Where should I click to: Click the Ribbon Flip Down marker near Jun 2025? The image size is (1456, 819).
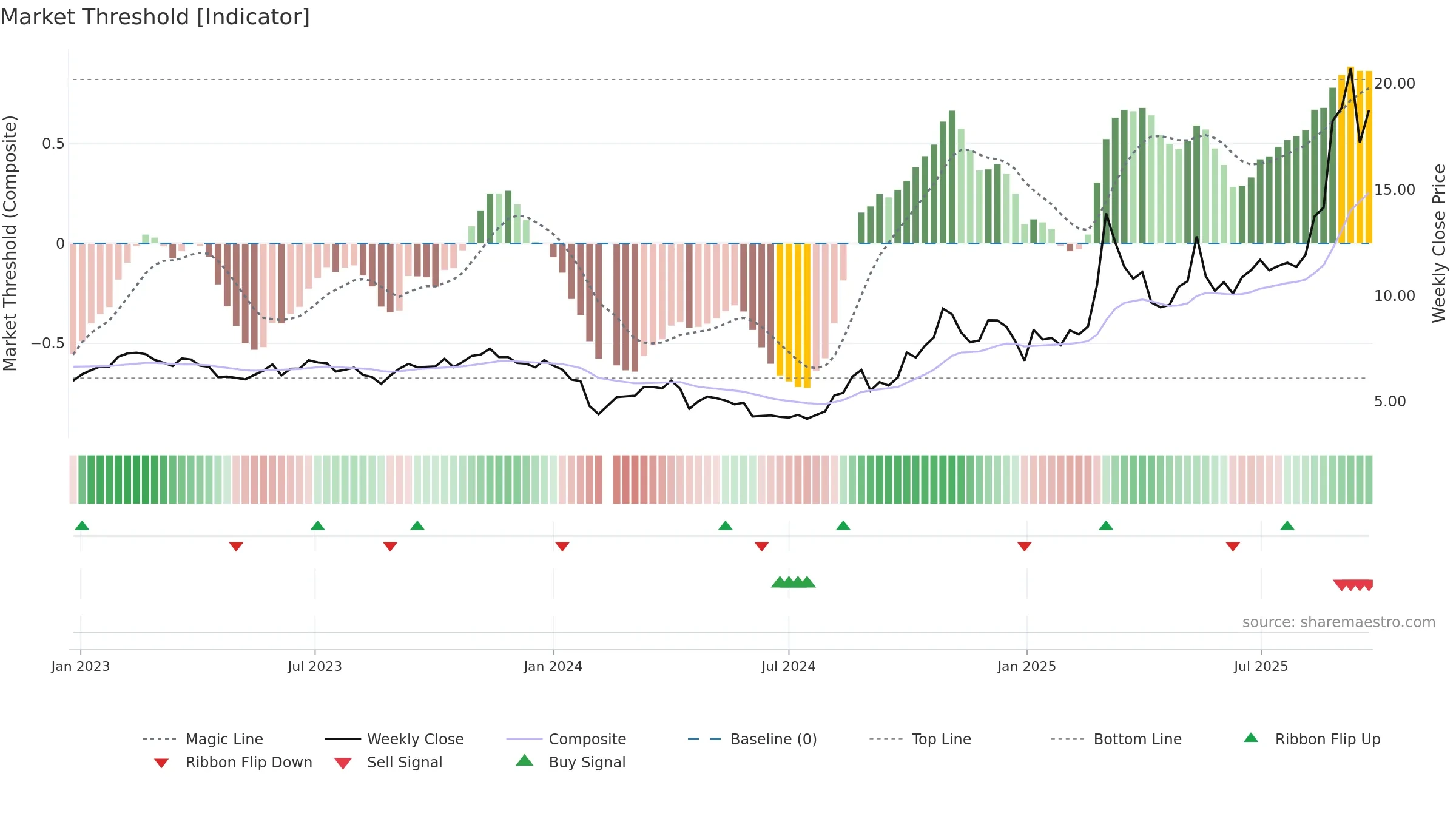(1233, 547)
